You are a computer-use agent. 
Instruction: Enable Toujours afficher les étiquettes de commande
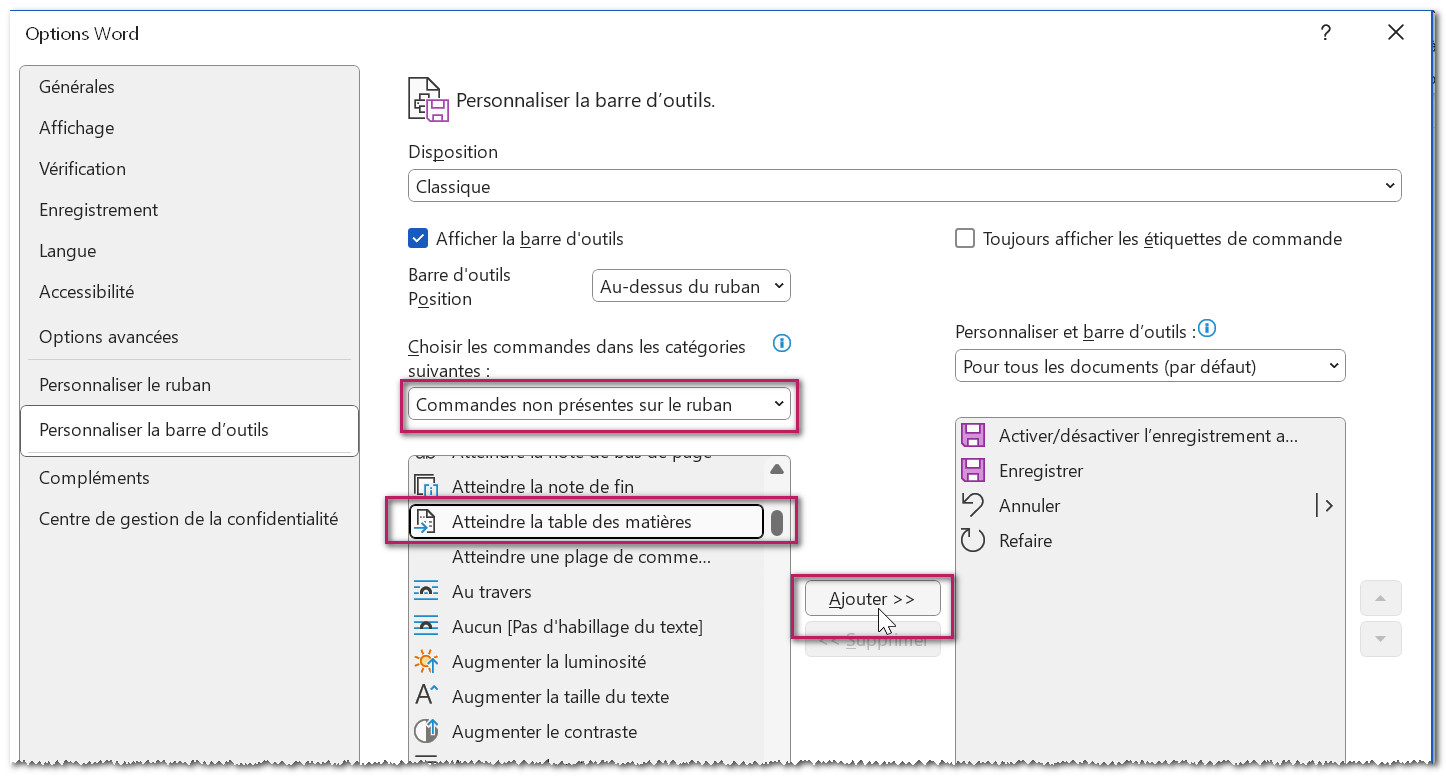tap(965, 239)
